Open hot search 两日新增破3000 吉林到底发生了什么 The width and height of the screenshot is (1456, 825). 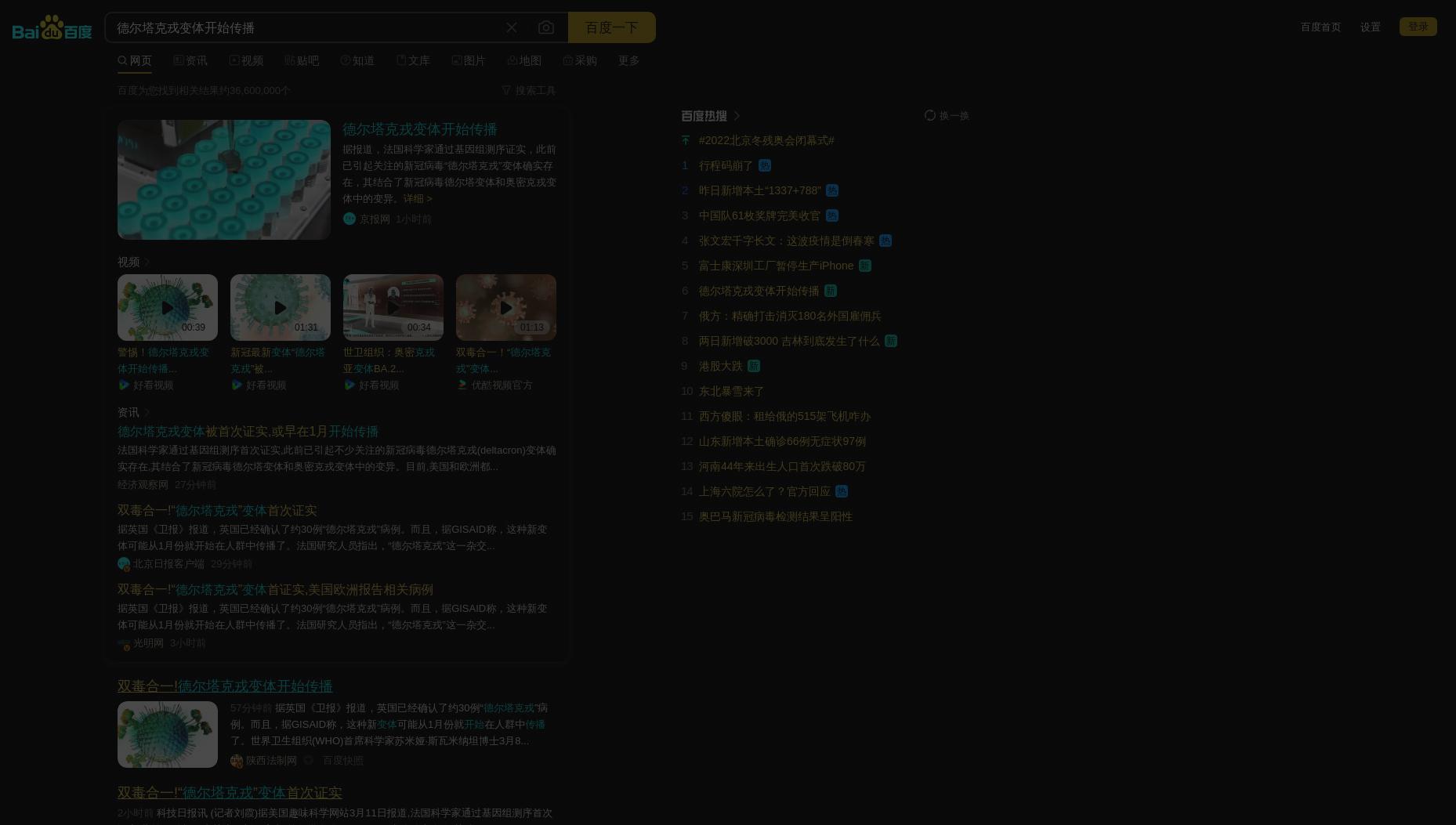click(x=789, y=341)
